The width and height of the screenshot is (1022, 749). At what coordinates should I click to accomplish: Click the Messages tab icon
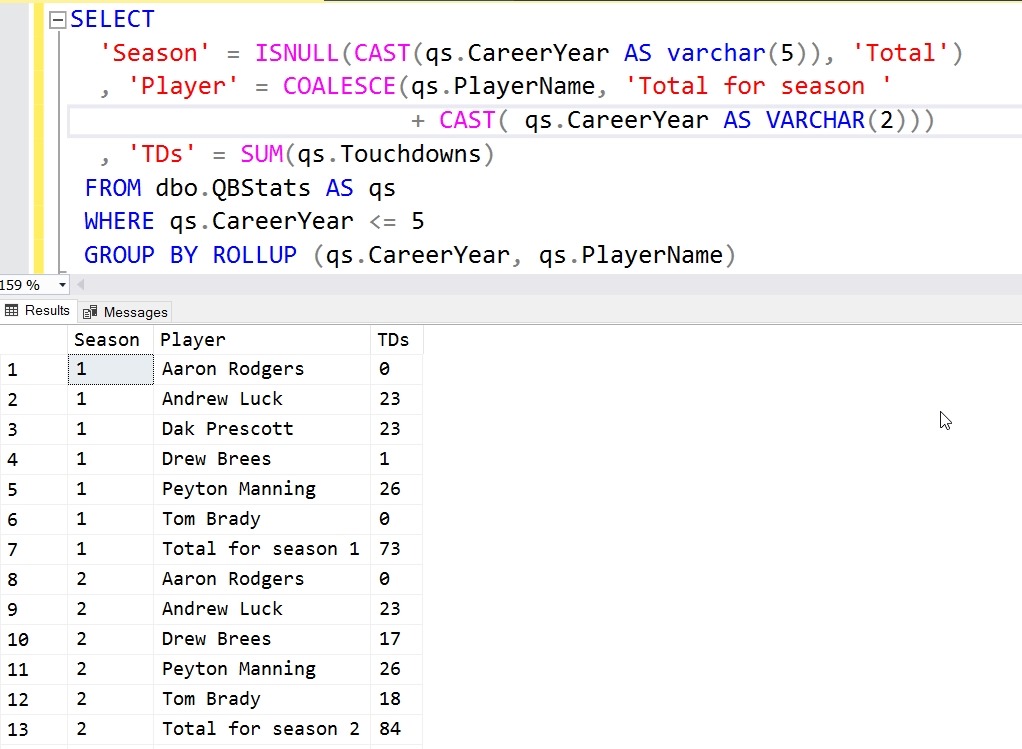coord(91,312)
